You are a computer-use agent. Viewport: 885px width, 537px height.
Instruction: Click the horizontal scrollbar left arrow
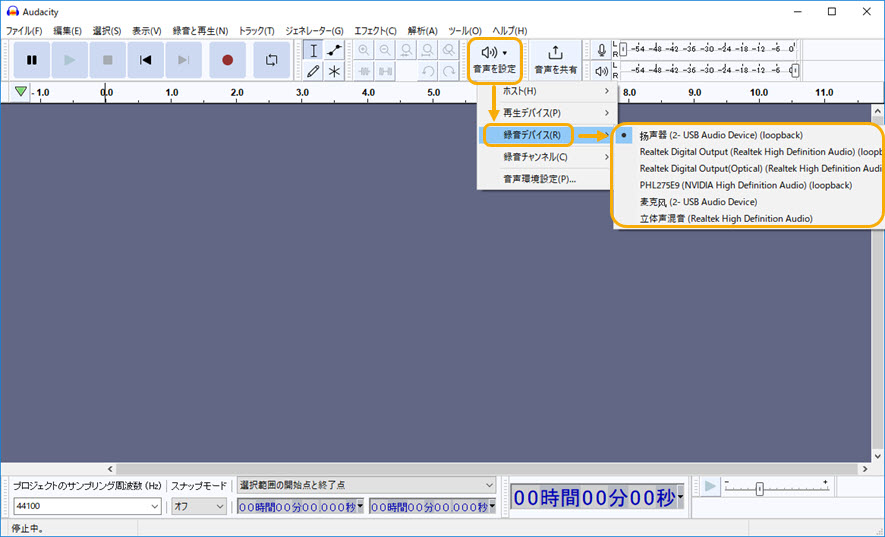click(110, 469)
